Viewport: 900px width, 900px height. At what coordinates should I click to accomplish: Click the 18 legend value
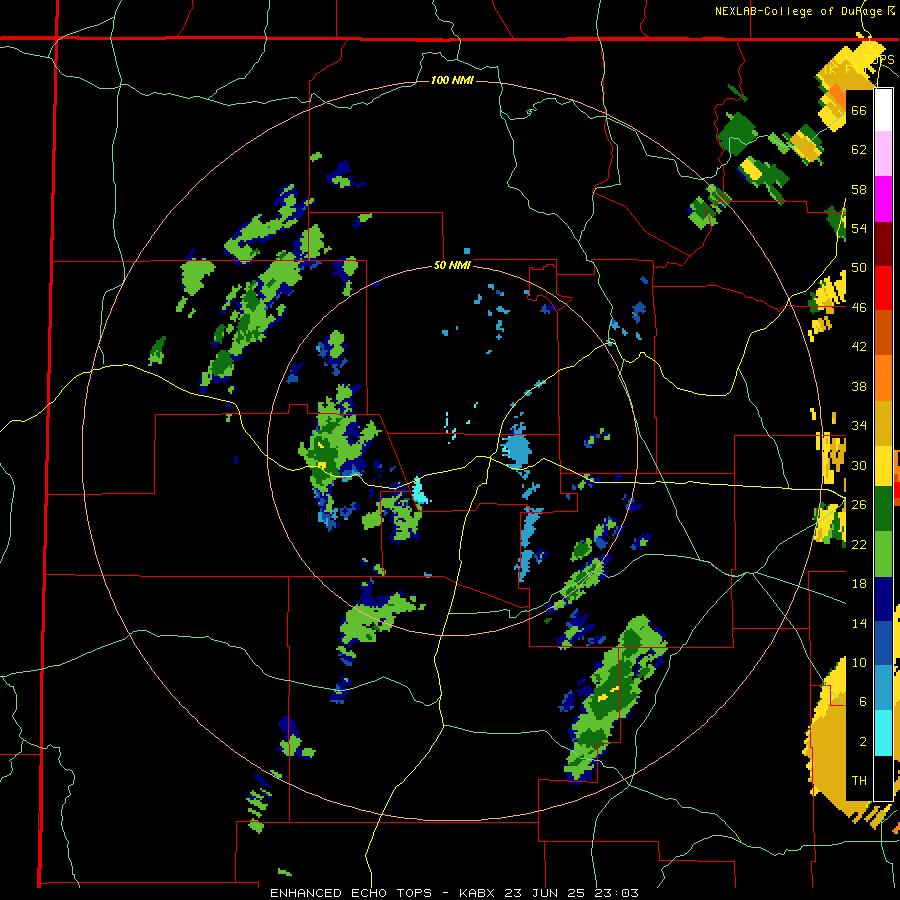859,584
